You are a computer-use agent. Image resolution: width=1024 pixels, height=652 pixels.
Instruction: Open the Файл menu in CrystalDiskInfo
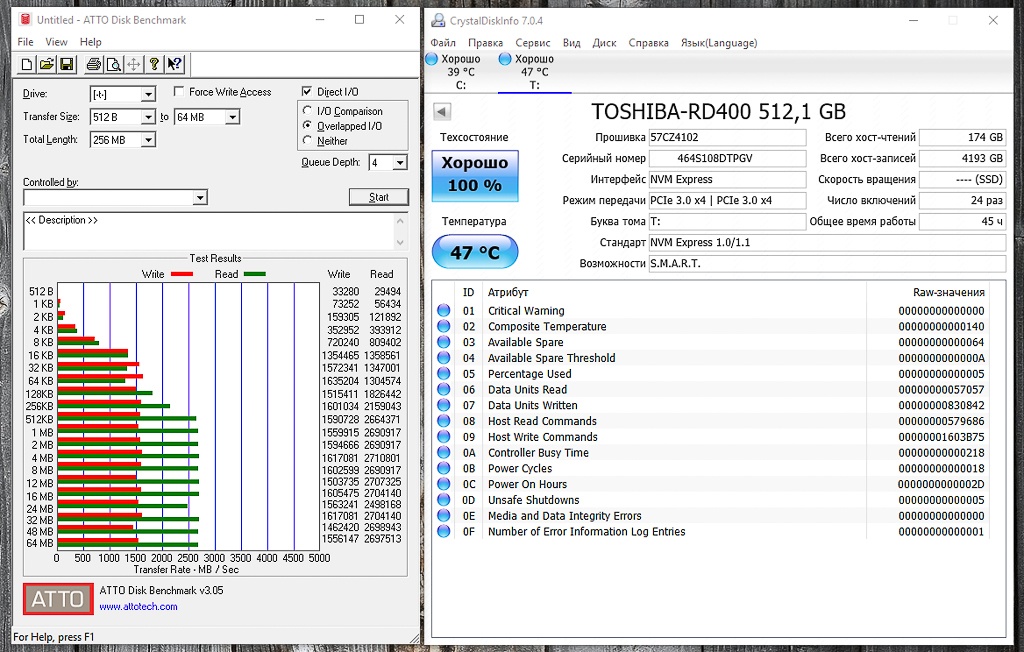(443, 42)
